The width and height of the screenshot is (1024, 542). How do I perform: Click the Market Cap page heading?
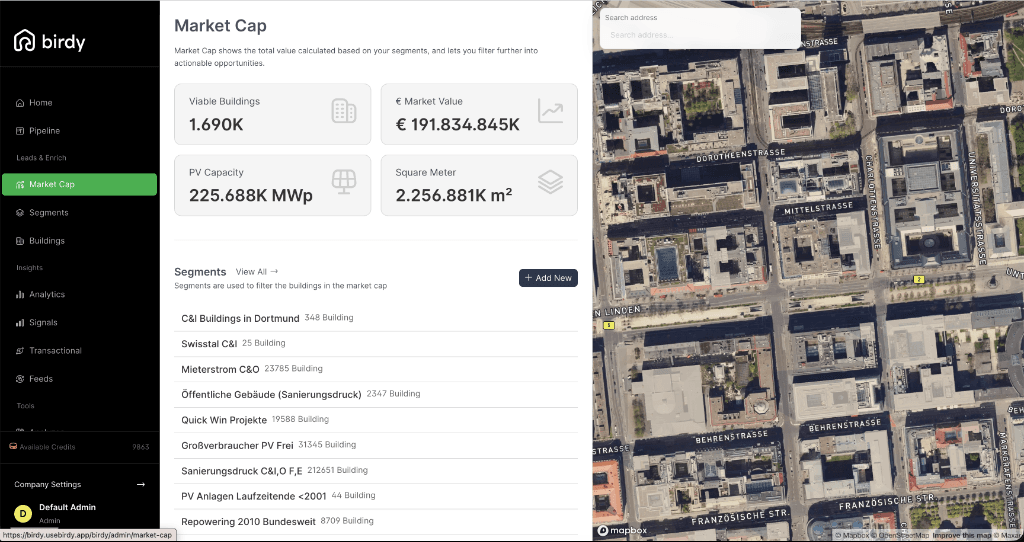point(220,26)
